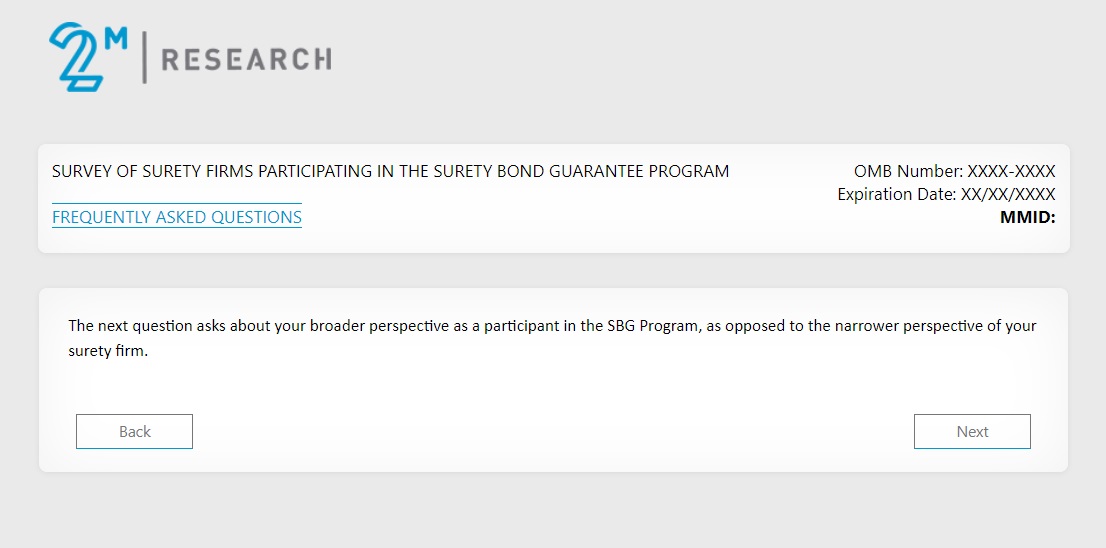Click the bold MMID label
Image resolution: width=1106 pixels, height=548 pixels.
(x=1027, y=217)
